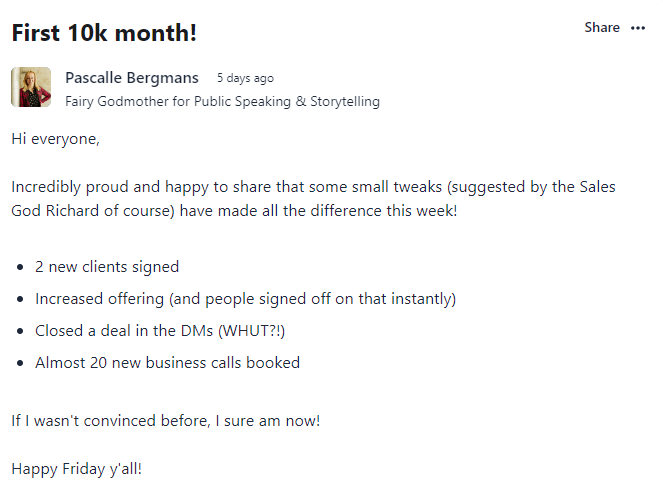Click the Share button
Screen dimensions: 663x485
pos(602,28)
